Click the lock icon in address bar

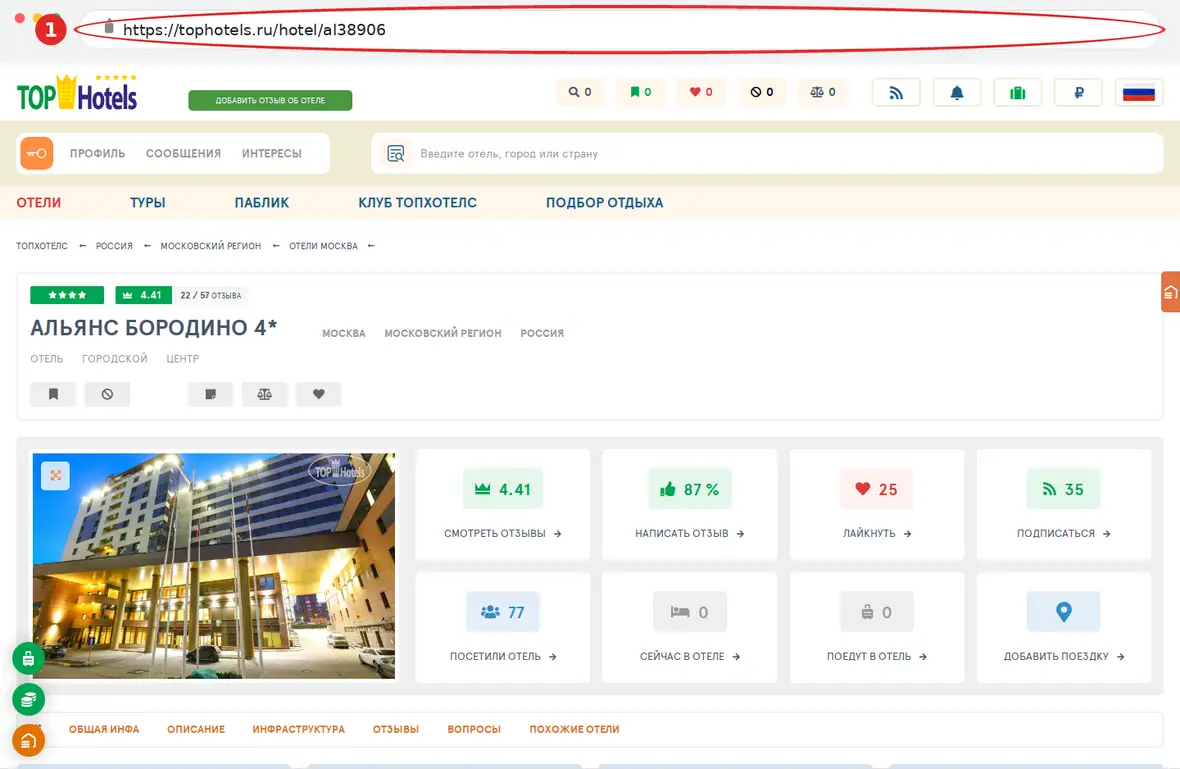coord(108,27)
